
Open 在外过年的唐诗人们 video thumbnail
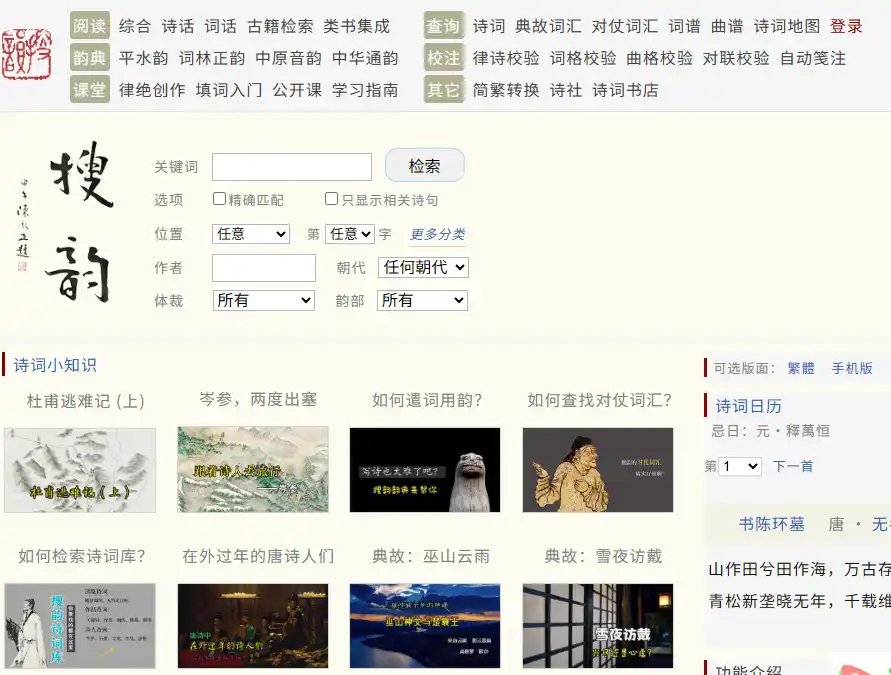[x=253, y=626]
